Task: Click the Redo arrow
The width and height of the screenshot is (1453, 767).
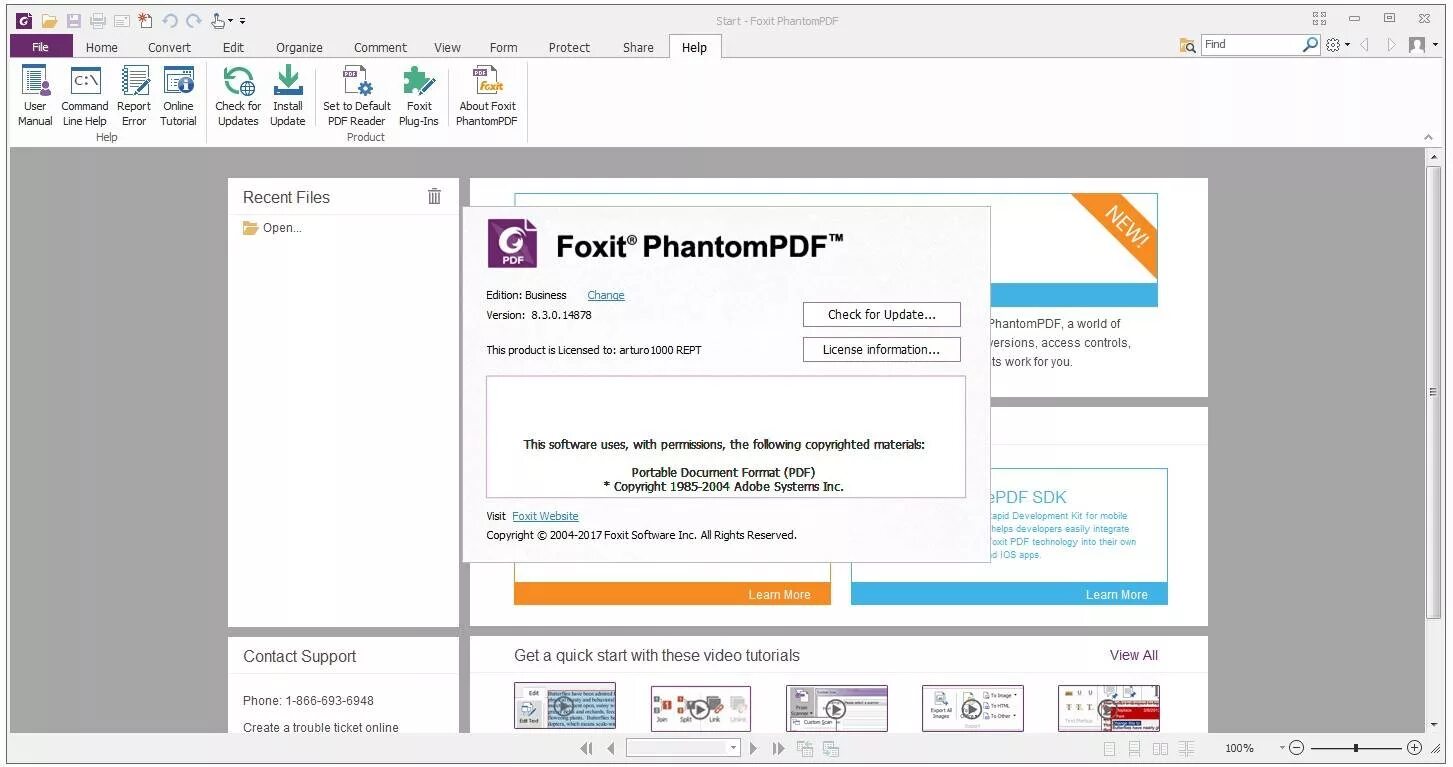Action: [x=194, y=20]
